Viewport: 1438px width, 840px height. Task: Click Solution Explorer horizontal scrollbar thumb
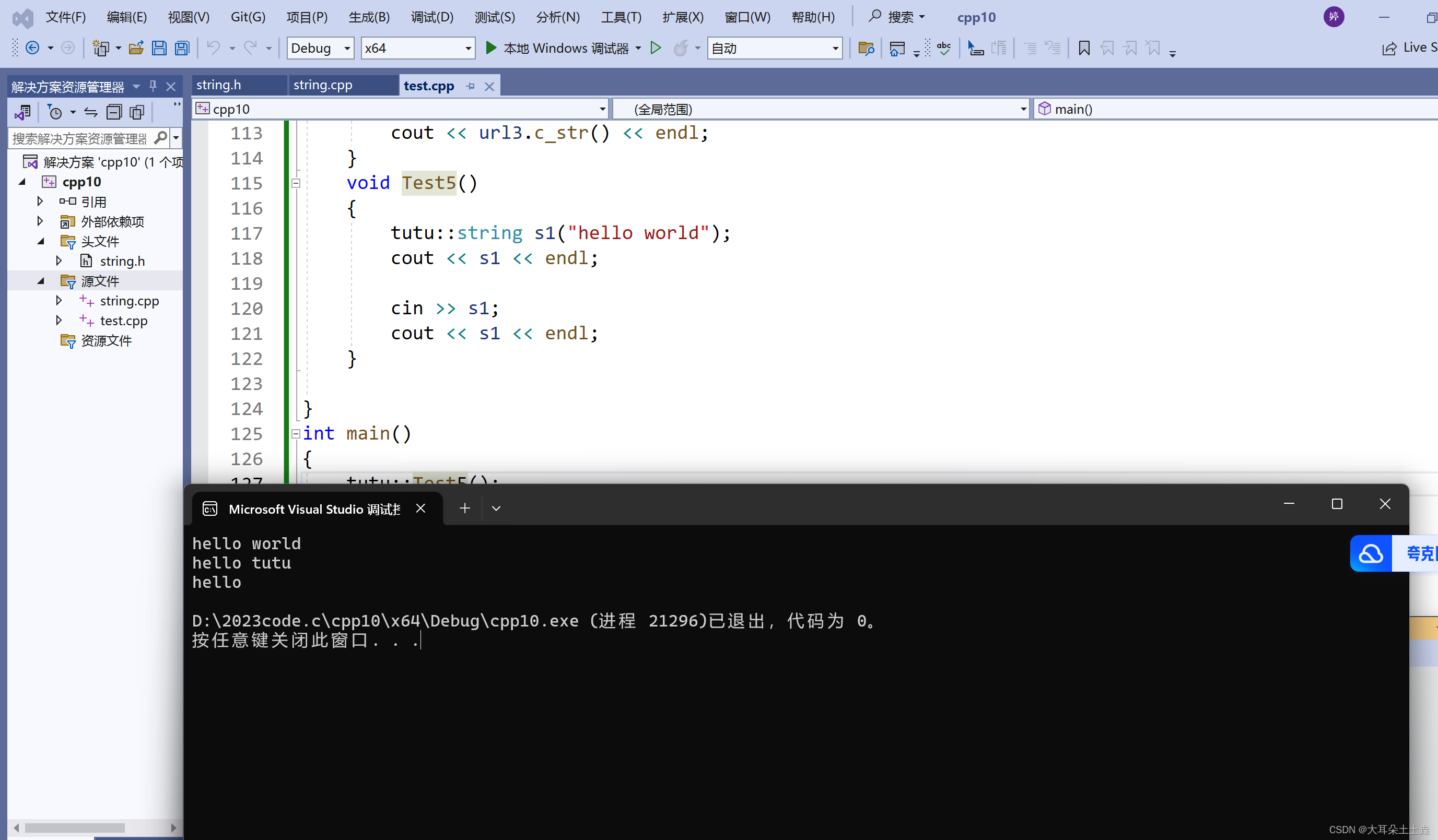(x=74, y=827)
